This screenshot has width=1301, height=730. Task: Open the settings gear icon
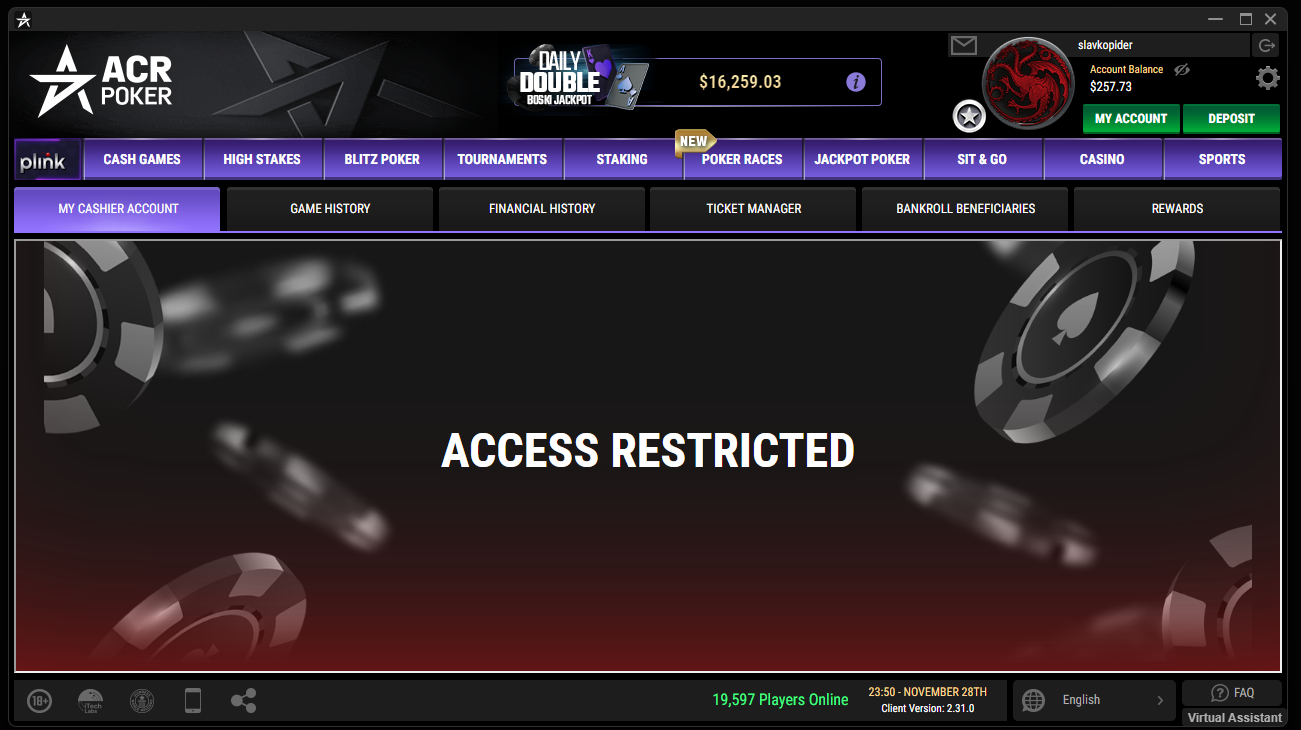tap(1267, 78)
